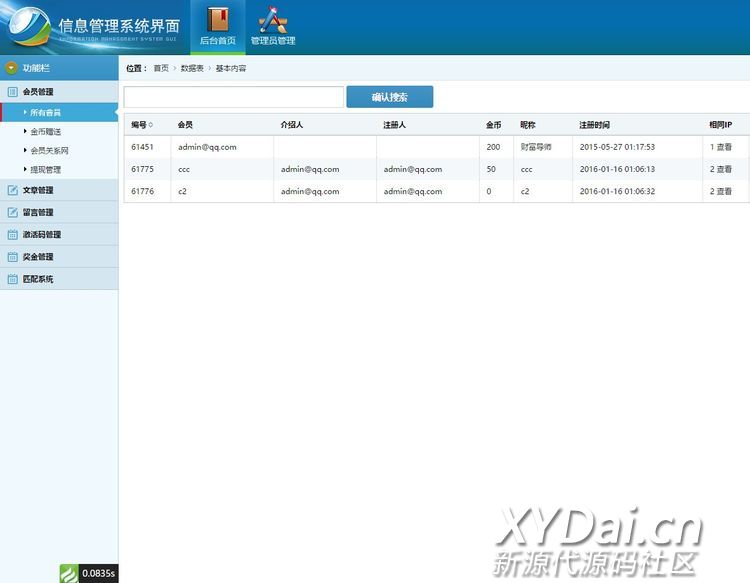This screenshot has width=750, height=583.
Task: Open 会员关系网 submenu item
Action: point(49,151)
